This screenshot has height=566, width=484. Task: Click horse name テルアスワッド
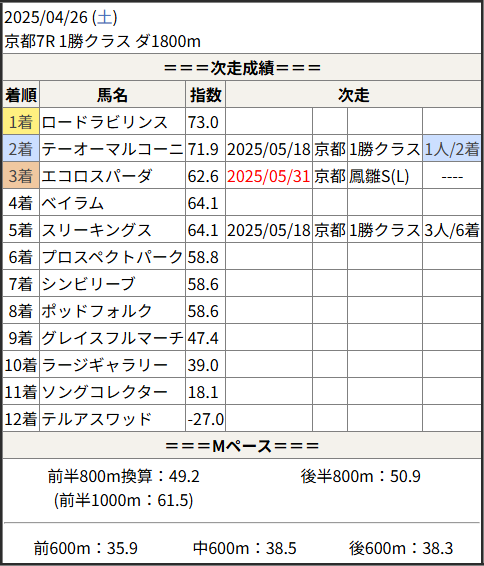[96, 419]
